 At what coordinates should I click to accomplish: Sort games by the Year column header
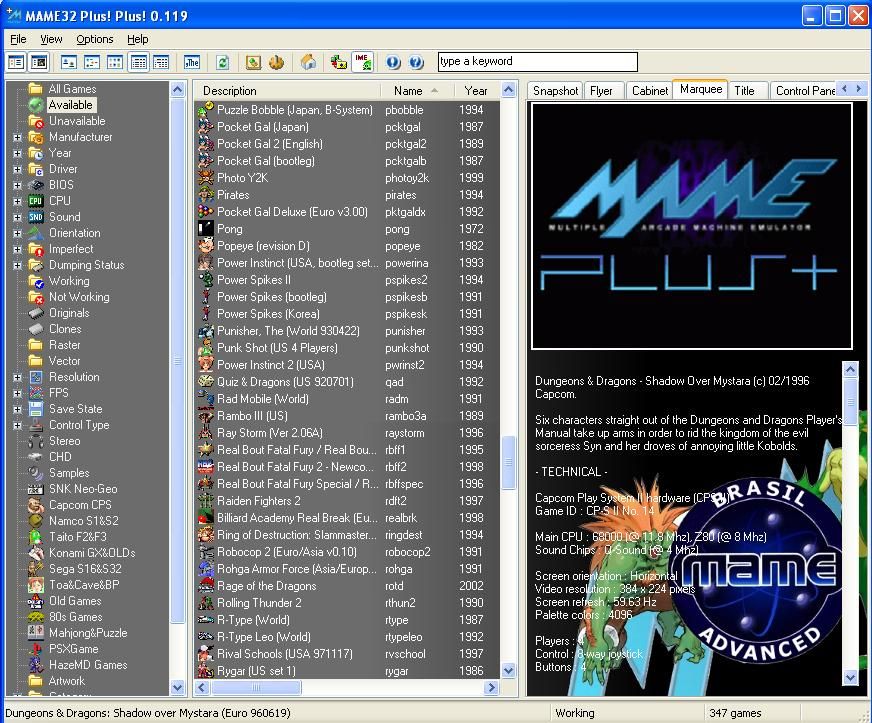[x=475, y=91]
